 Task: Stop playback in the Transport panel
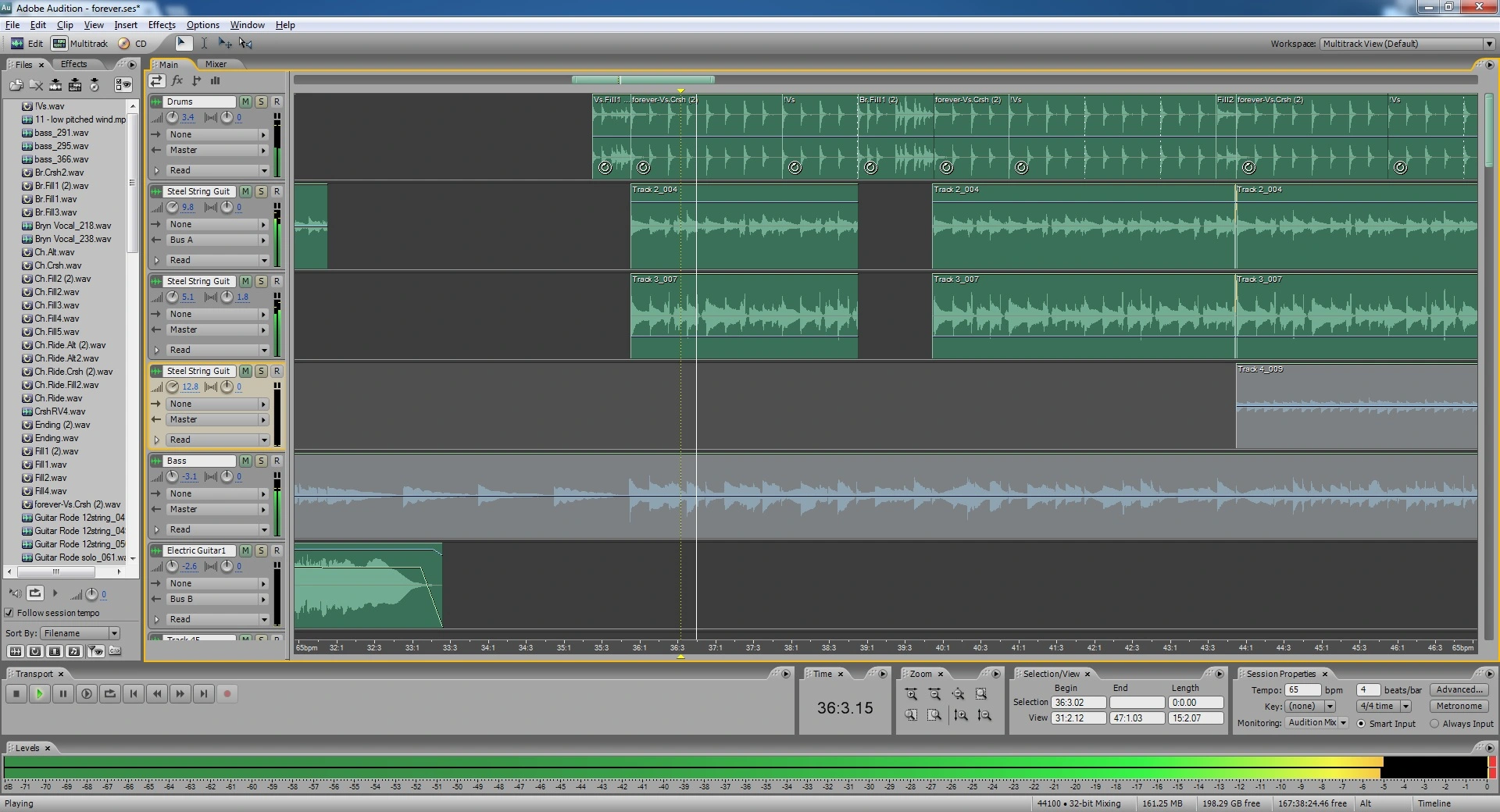tap(16, 693)
